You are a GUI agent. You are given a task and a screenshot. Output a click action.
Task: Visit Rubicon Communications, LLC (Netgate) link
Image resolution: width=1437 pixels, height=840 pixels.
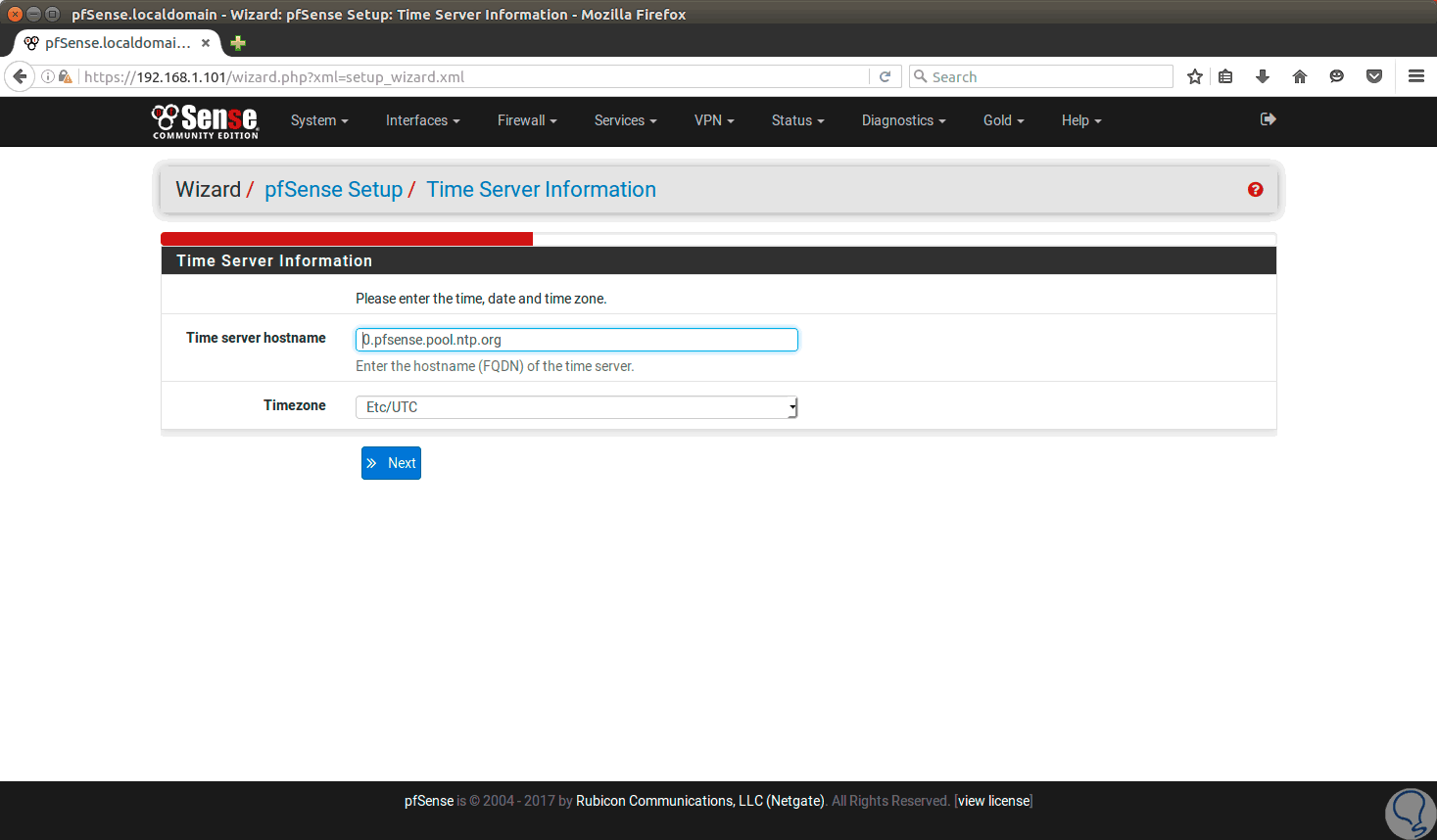(700, 801)
